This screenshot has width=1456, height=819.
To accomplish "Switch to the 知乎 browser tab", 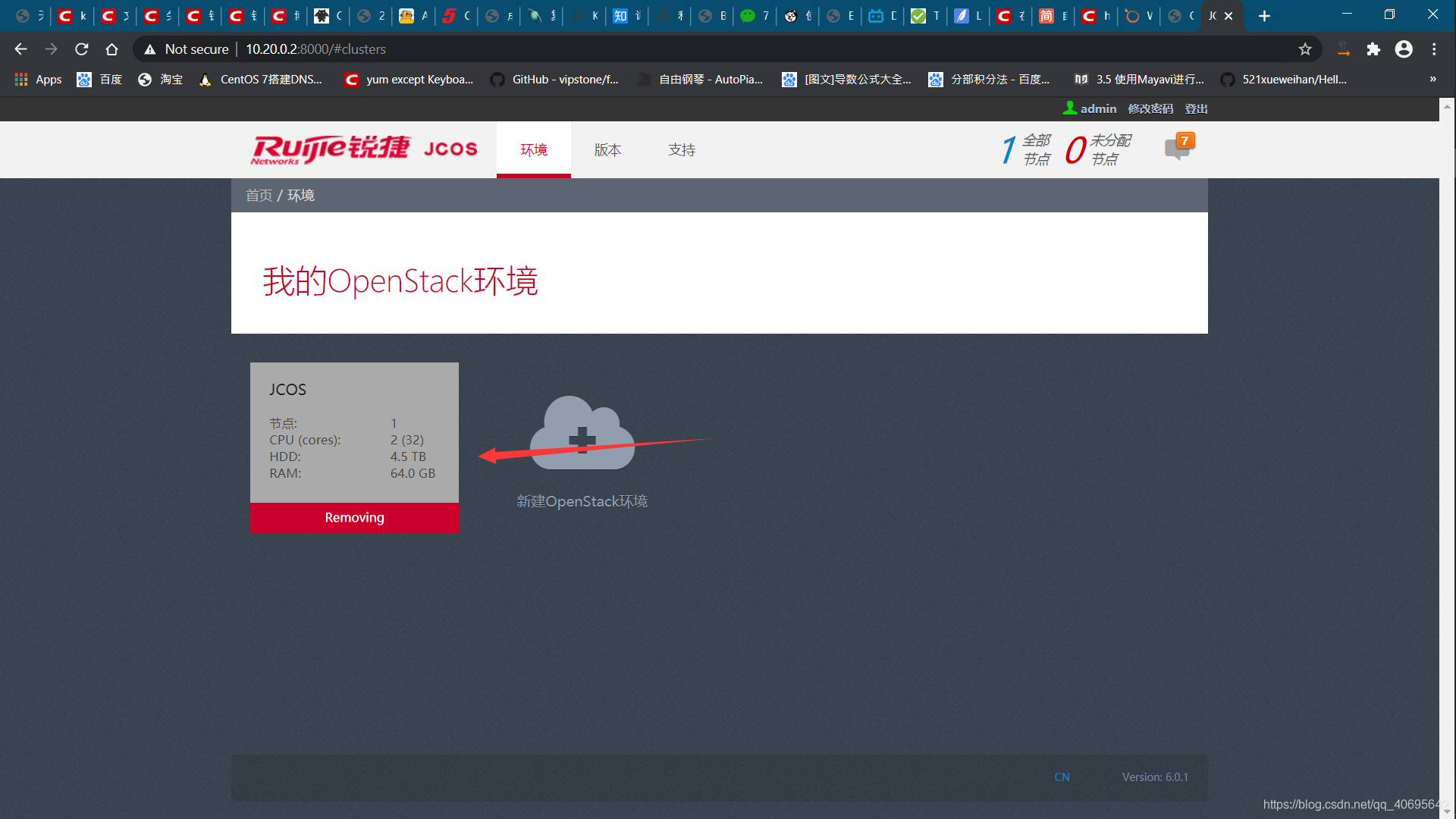I will pos(626,16).
